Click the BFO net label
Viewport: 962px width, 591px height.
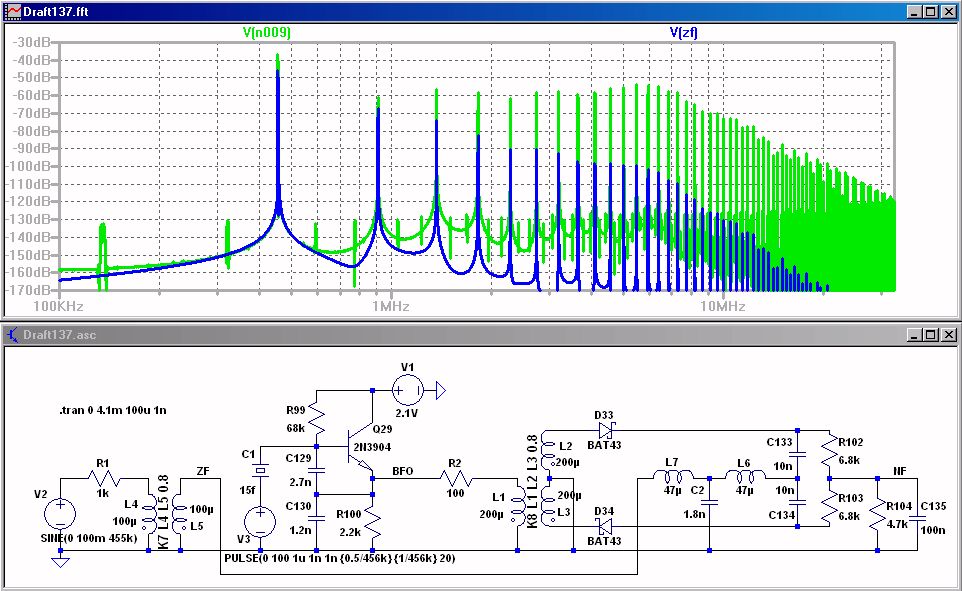pyautogui.click(x=402, y=471)
